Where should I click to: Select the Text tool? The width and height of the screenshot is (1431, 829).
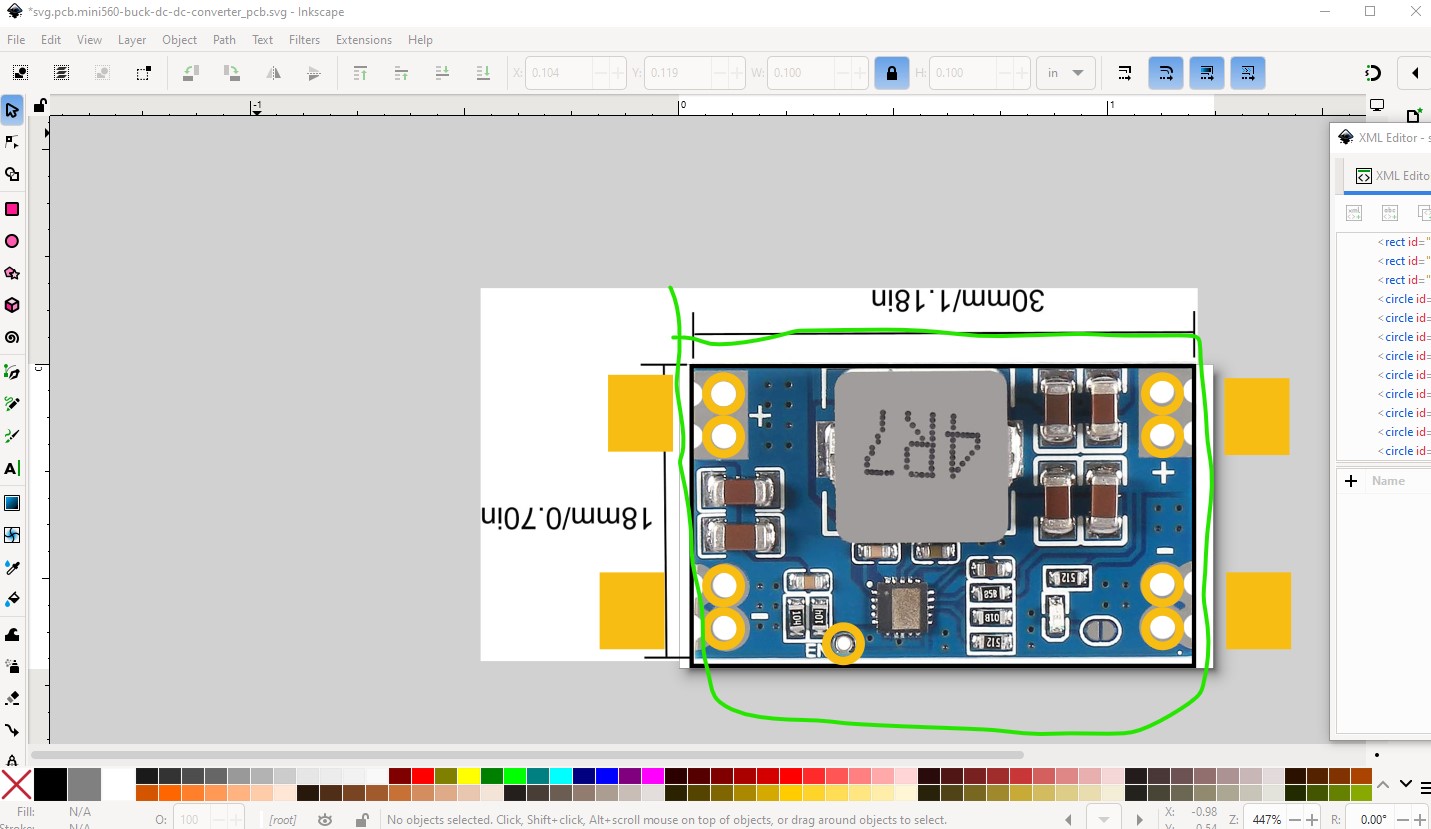coord(12,468)
